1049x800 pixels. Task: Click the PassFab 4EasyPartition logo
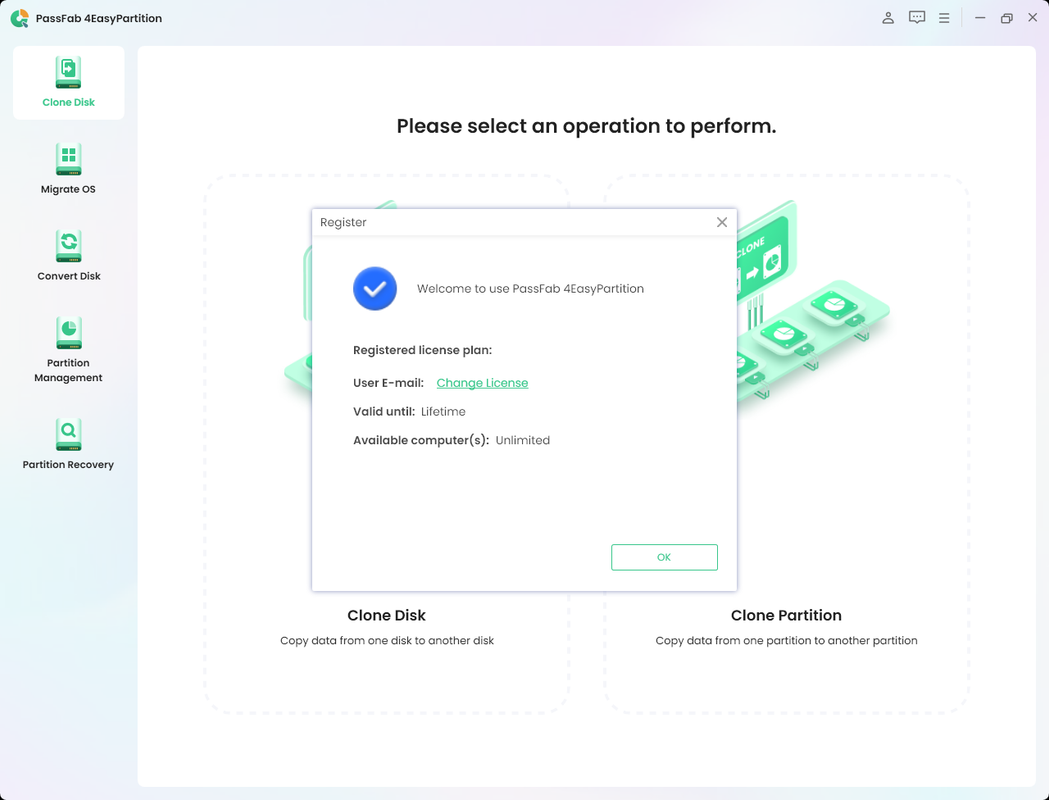click(x=20, y=18)
